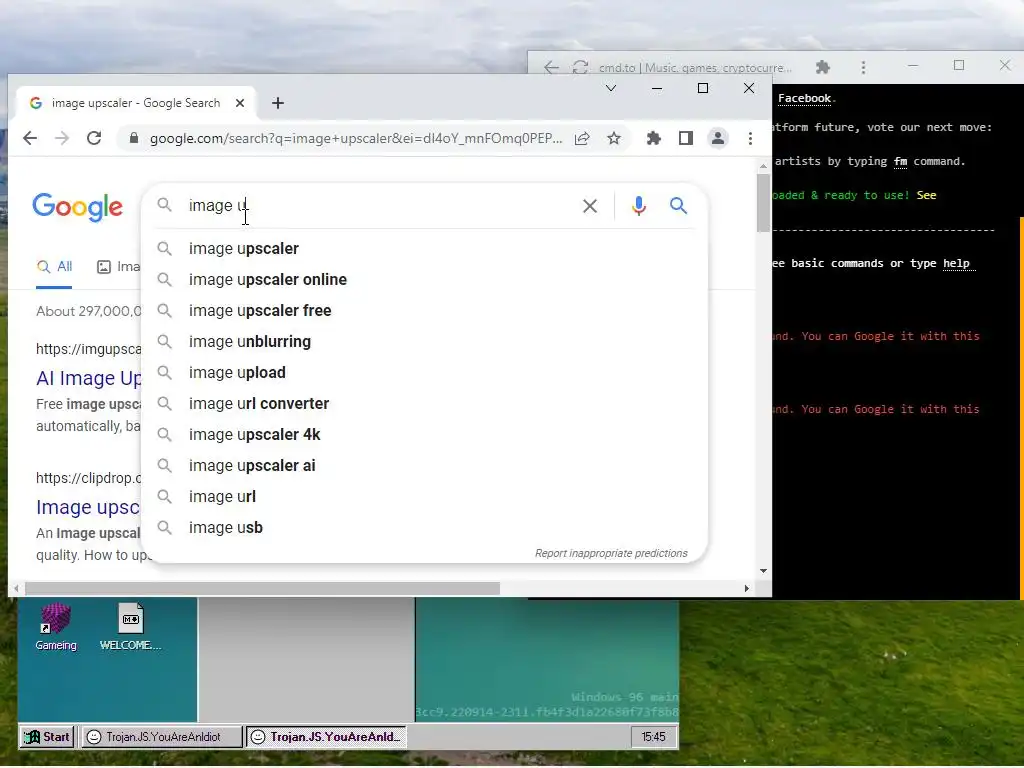Image resolution: width=1024 pixels, height=768 pixels.
Task: Click the 'fm' command in cmd.to terminal
Action: coord(900,161)
